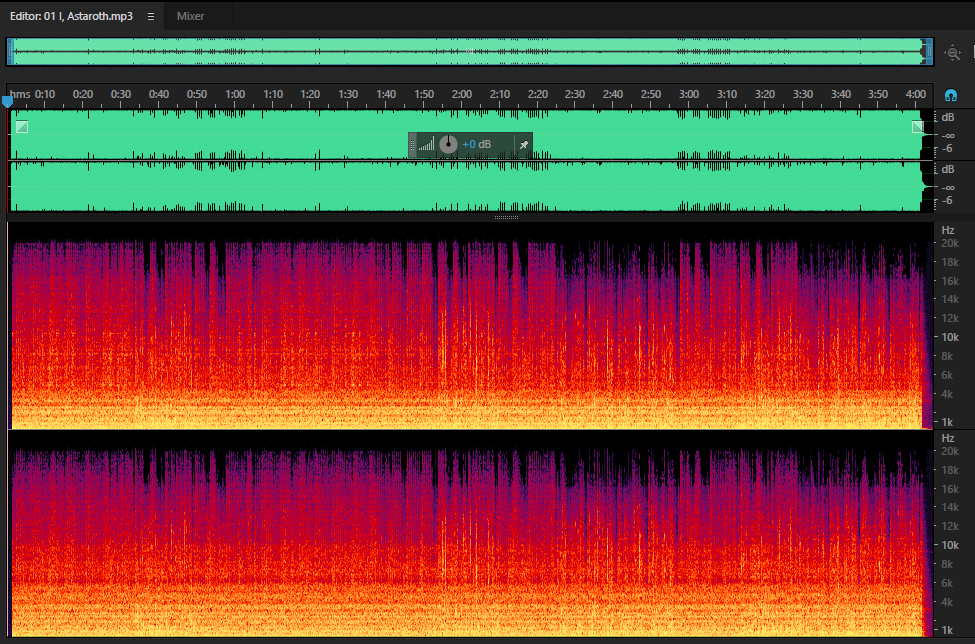Click the playhead marker on the timeline
The image size is (975, 644).
(x=7, y=101)
